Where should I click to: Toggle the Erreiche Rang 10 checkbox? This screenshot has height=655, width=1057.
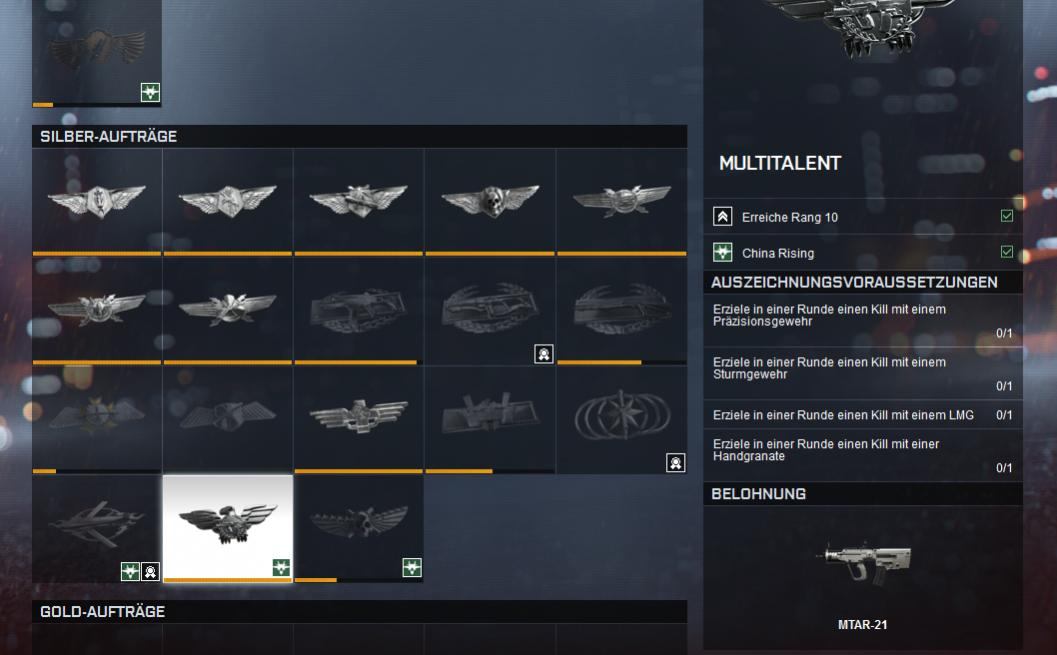pyautogui.click(x=1006, y=216)
